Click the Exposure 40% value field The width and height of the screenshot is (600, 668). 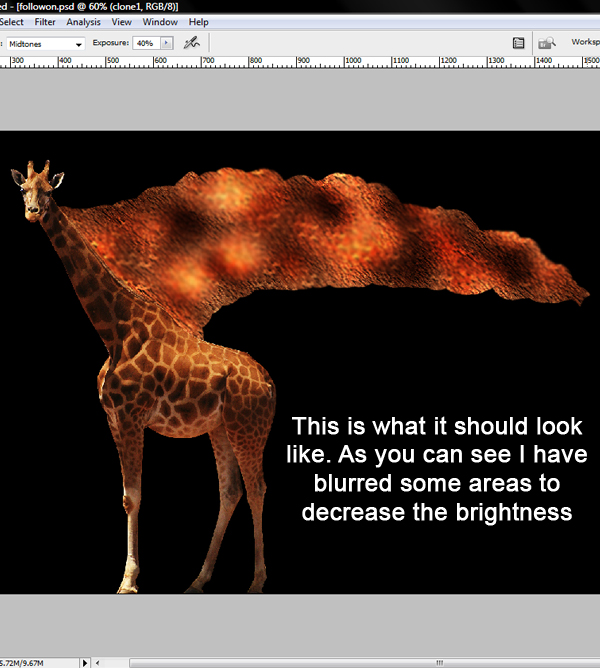(x=146, y=43)
